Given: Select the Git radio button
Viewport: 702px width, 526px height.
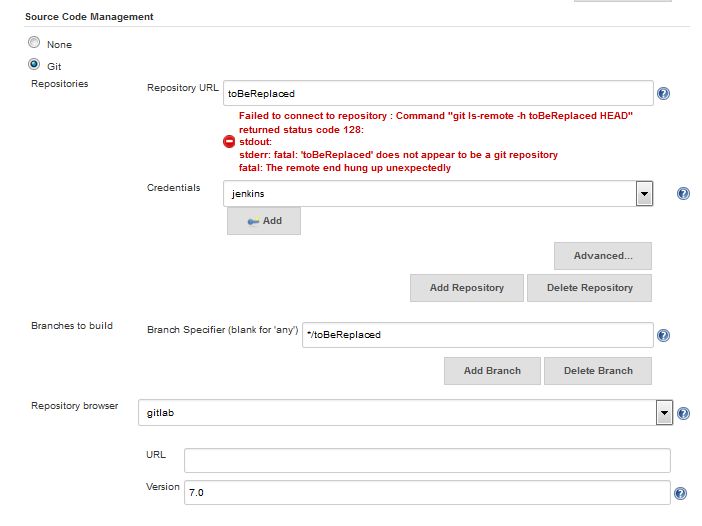Looking at the screenshot, I should (x=34, y=64).
